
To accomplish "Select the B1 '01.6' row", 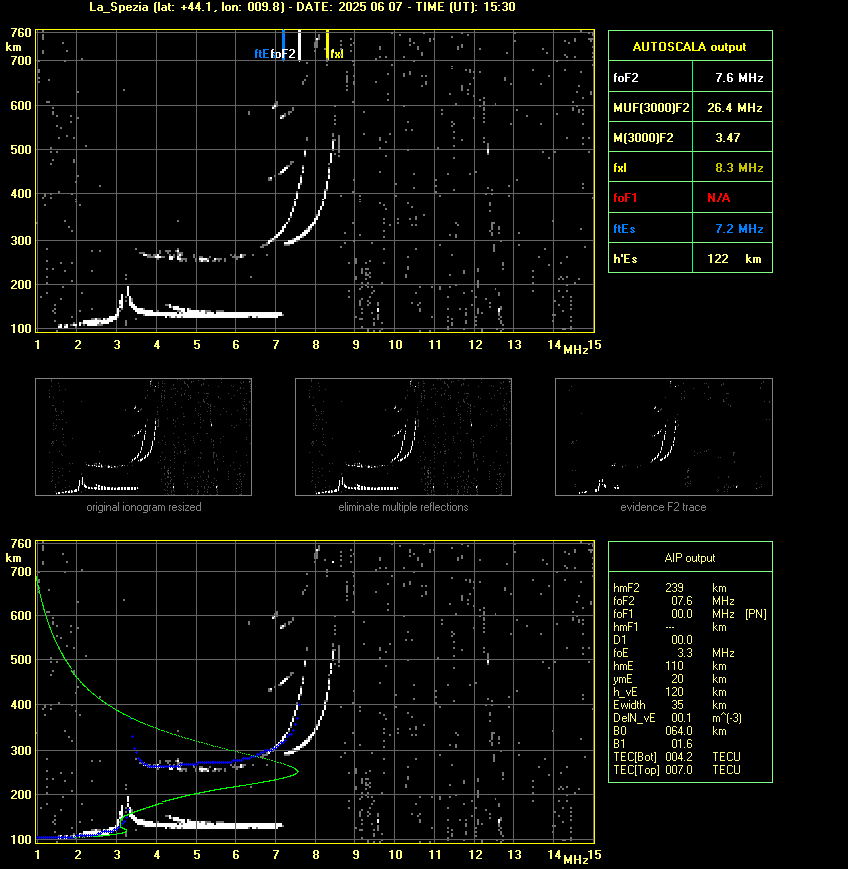I will pos(653,744).
